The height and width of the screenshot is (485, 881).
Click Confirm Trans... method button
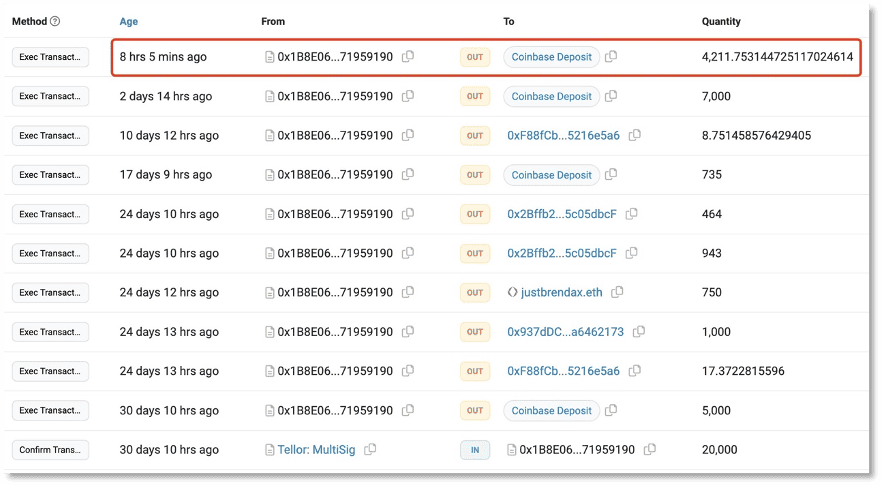(x=50, y=450)
